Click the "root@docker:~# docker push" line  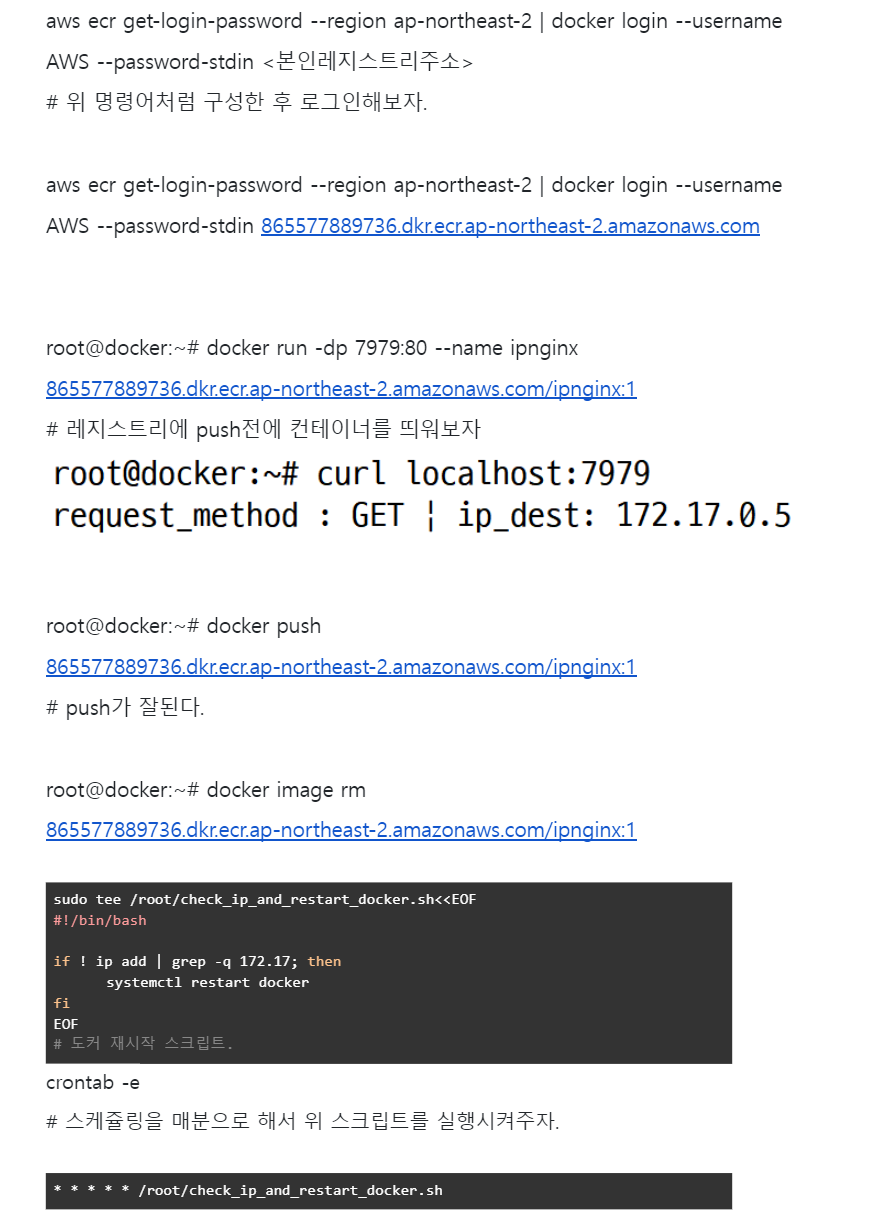tap(184, 626)
